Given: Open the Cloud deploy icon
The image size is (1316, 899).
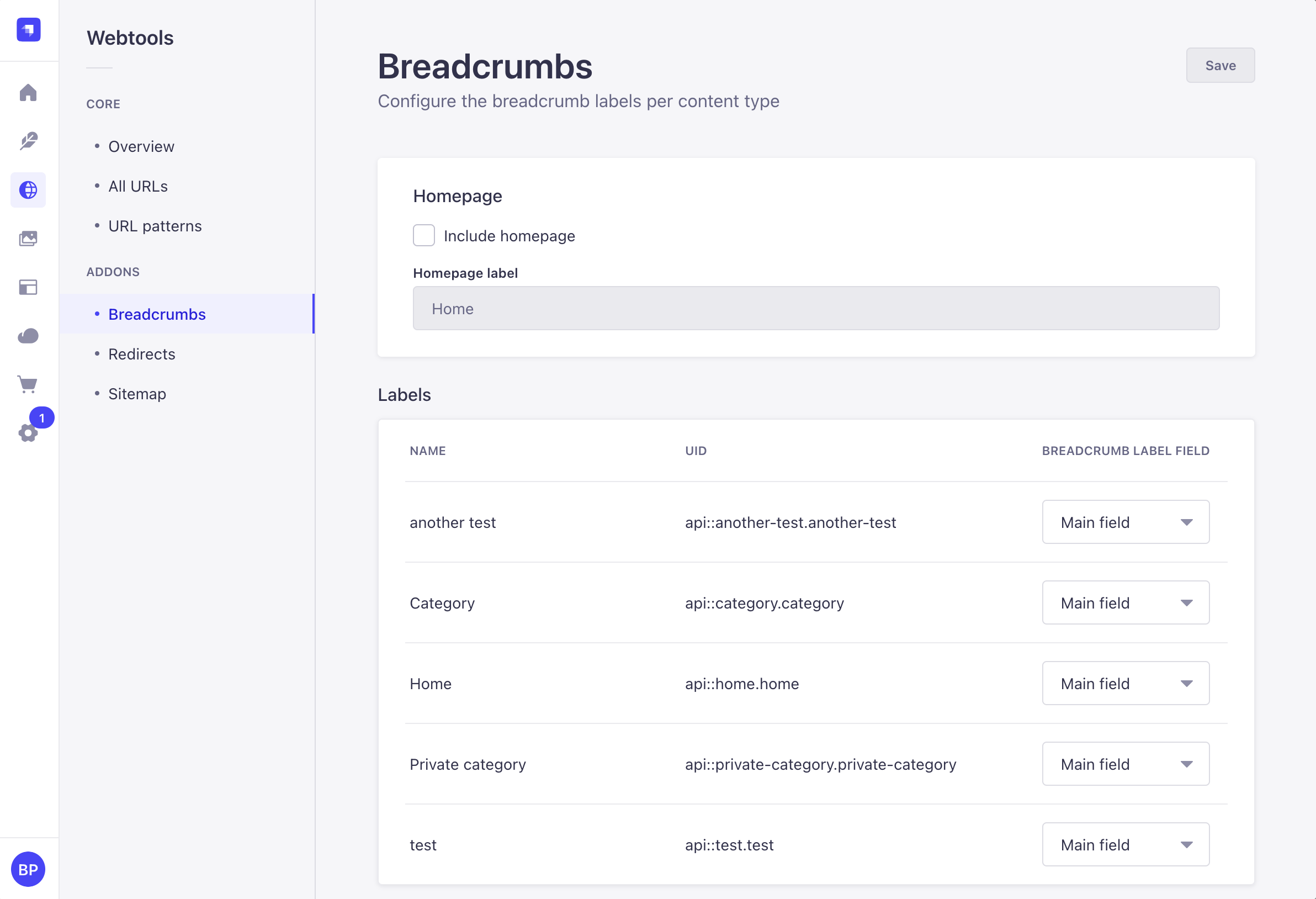Looking at the screenshot, I should point(28,336).
